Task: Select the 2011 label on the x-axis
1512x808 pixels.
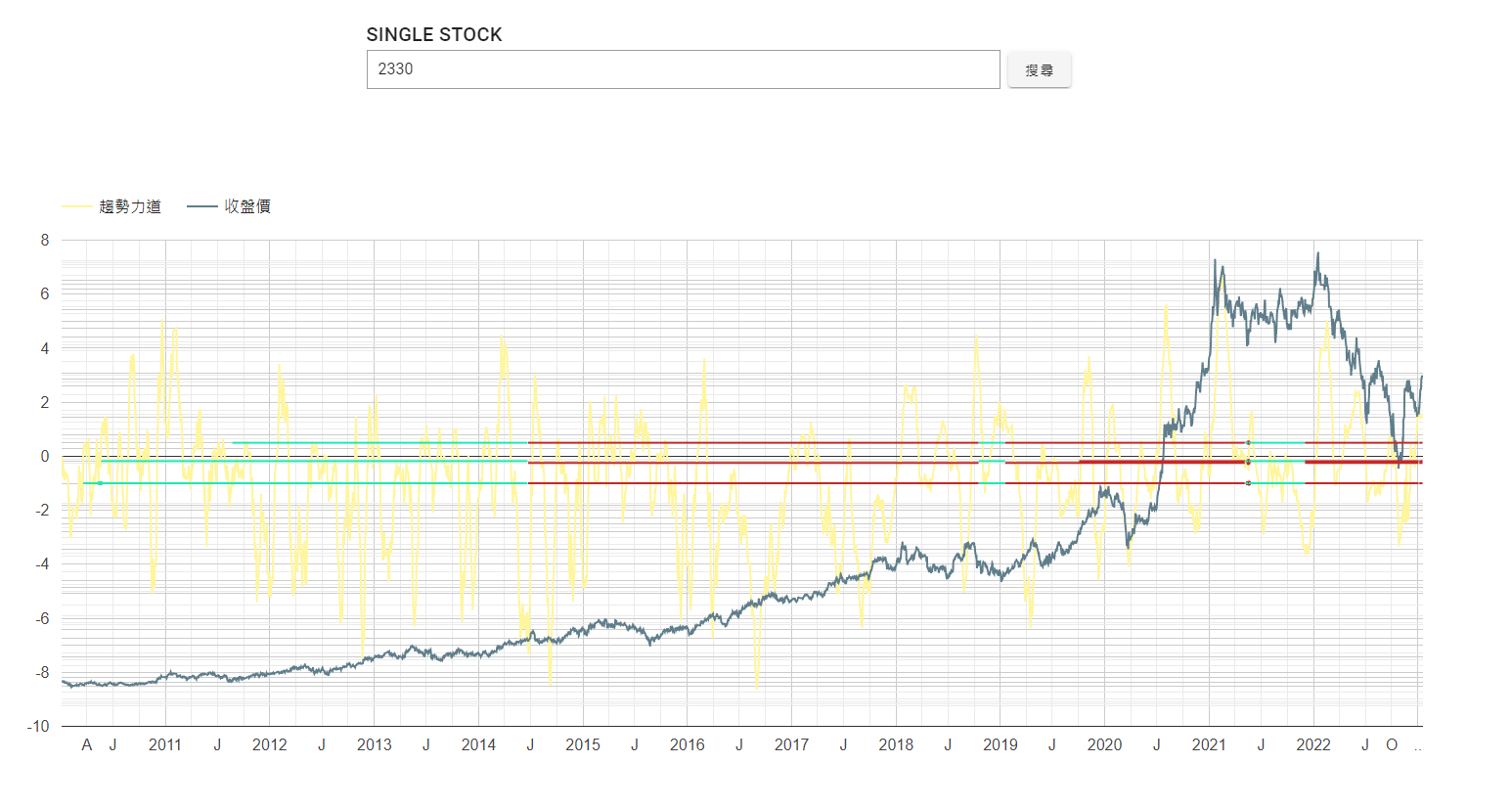Action: point(165,745)
